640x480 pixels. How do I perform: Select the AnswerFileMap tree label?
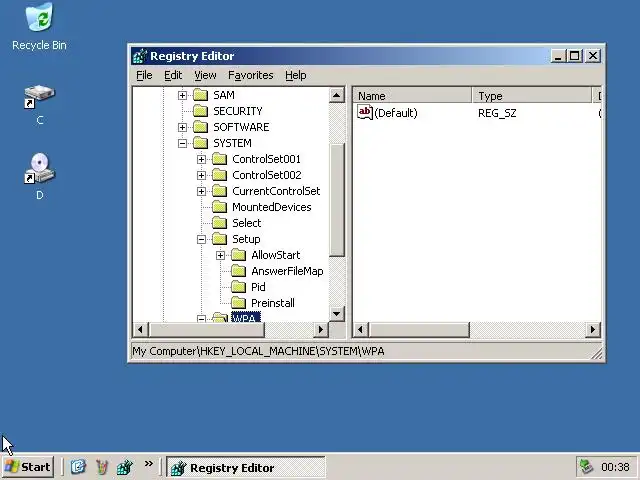(287, 271)
